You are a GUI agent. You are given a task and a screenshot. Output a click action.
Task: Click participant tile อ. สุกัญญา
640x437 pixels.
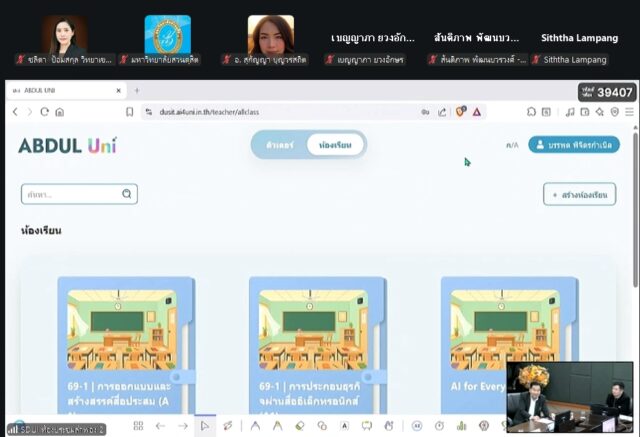click(x=271, y=40)
